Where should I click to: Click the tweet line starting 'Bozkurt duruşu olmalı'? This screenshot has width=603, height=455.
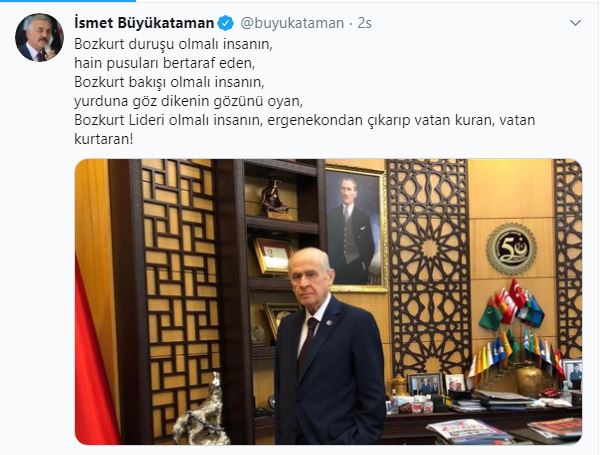[x=173, y=44]
